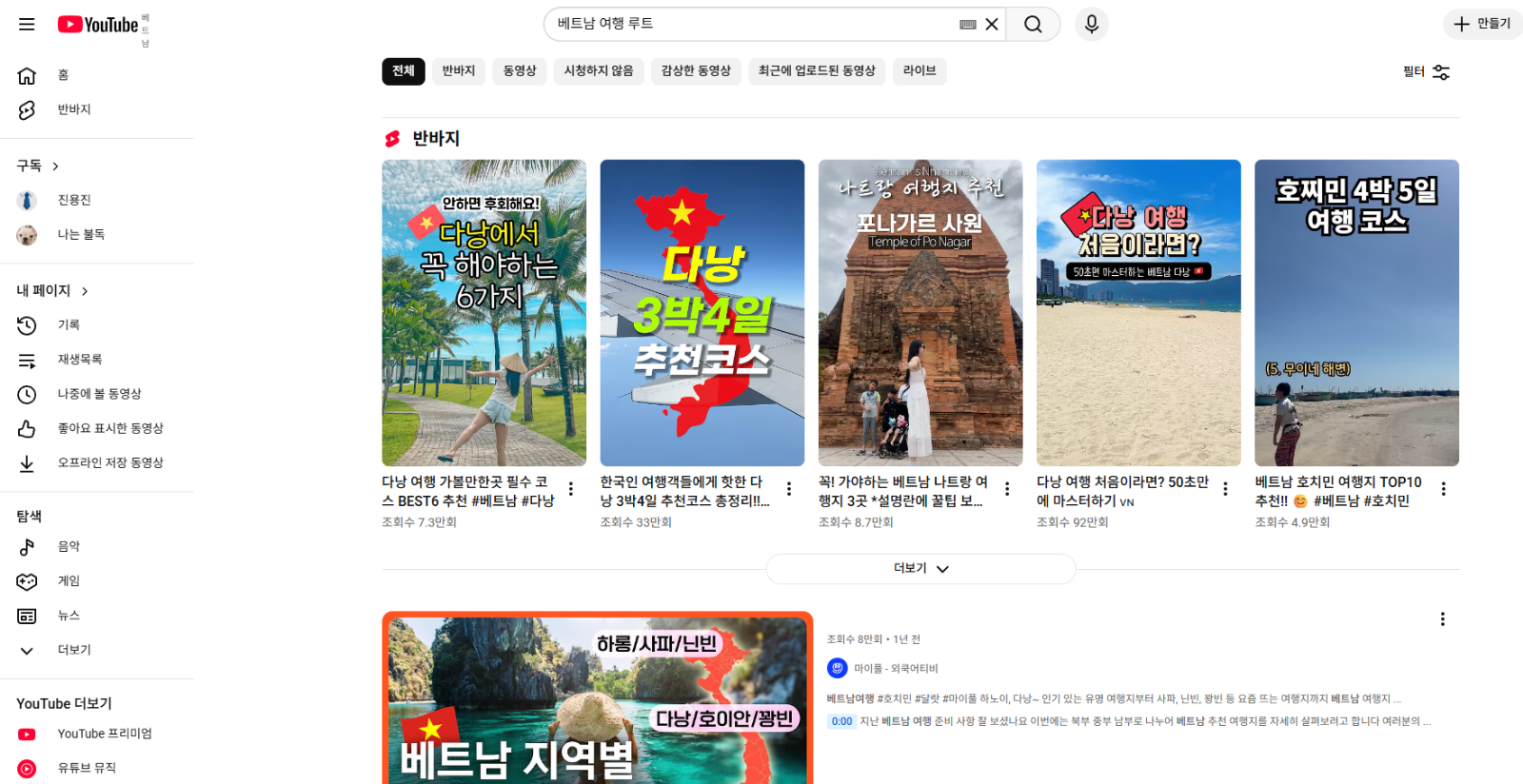The width and height of the screenshot is (1523, 784).
Task: Open title 다낭 여행 처음이라면? 50초만에
Action: [1123, 492]
